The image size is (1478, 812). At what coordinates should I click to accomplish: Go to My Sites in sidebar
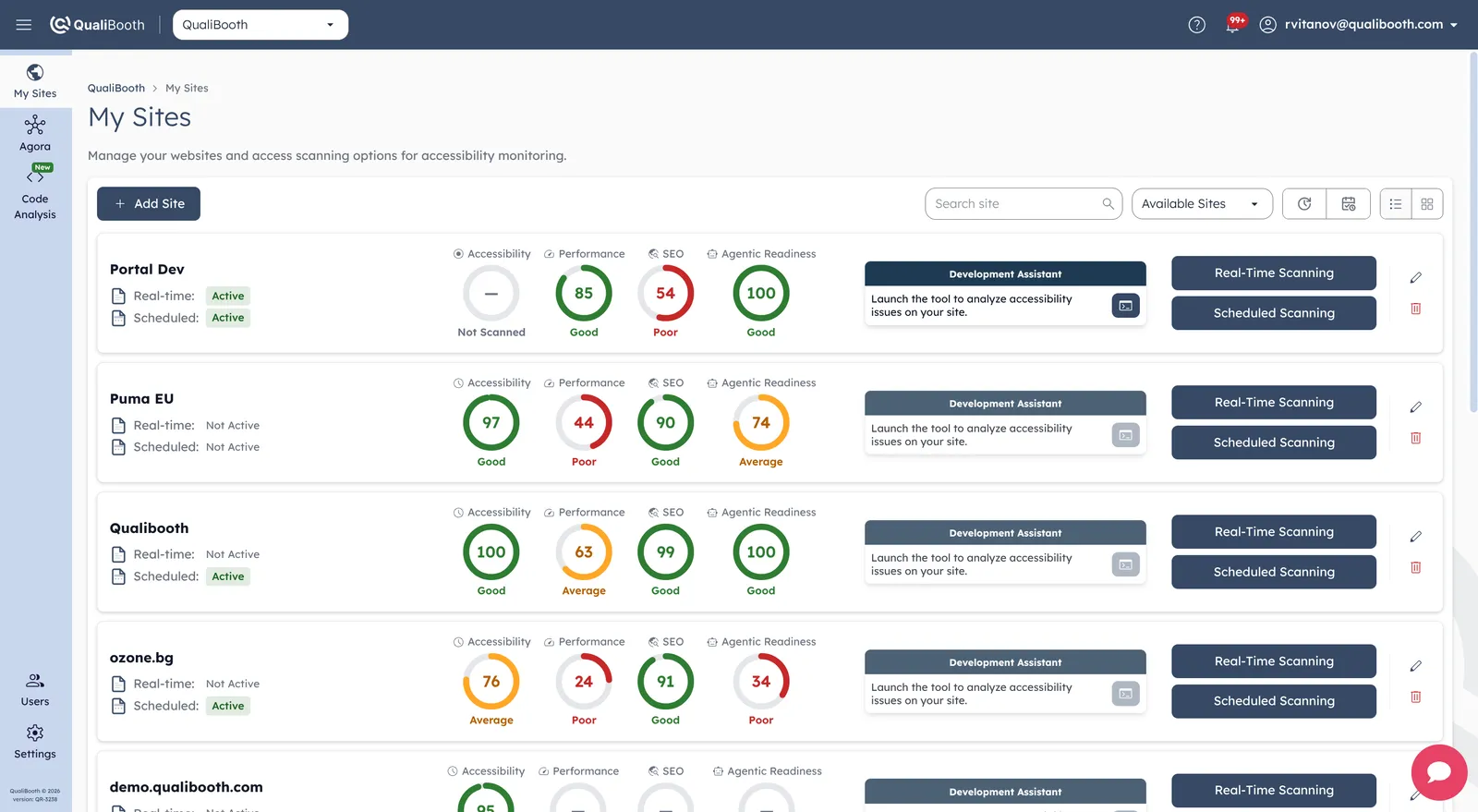(35, 81)
